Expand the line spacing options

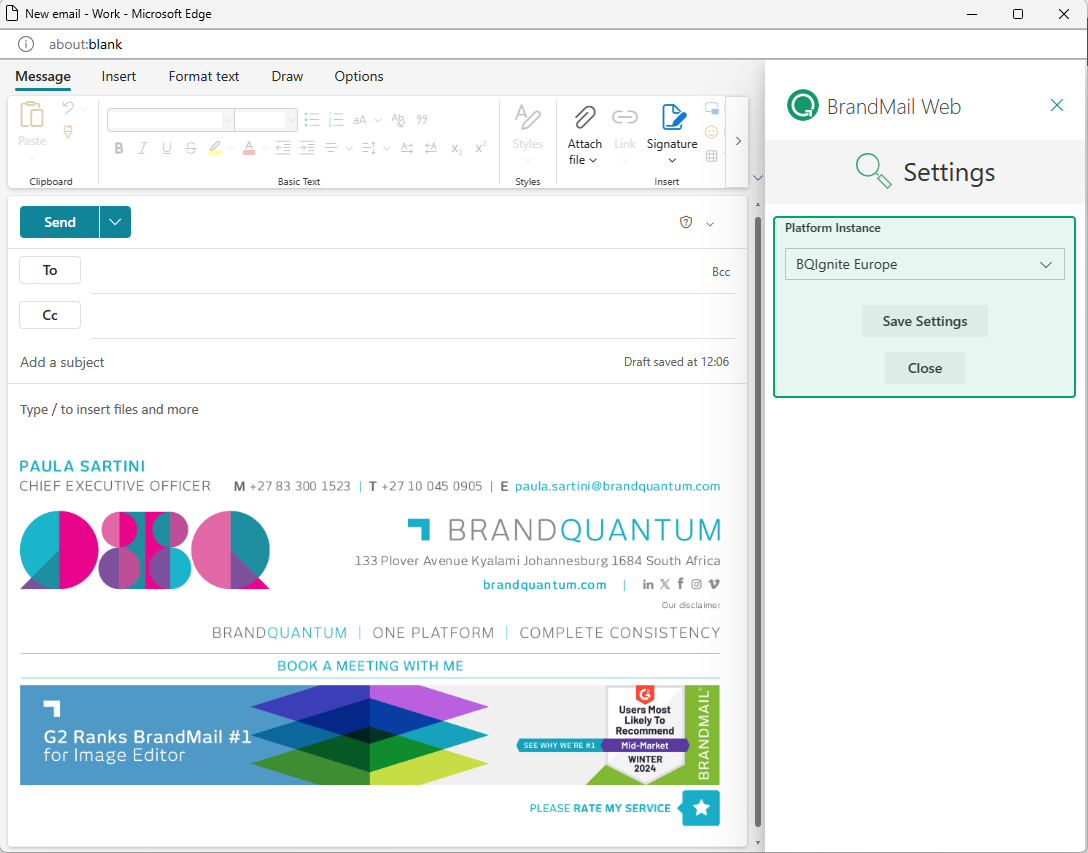pos(387,148)
